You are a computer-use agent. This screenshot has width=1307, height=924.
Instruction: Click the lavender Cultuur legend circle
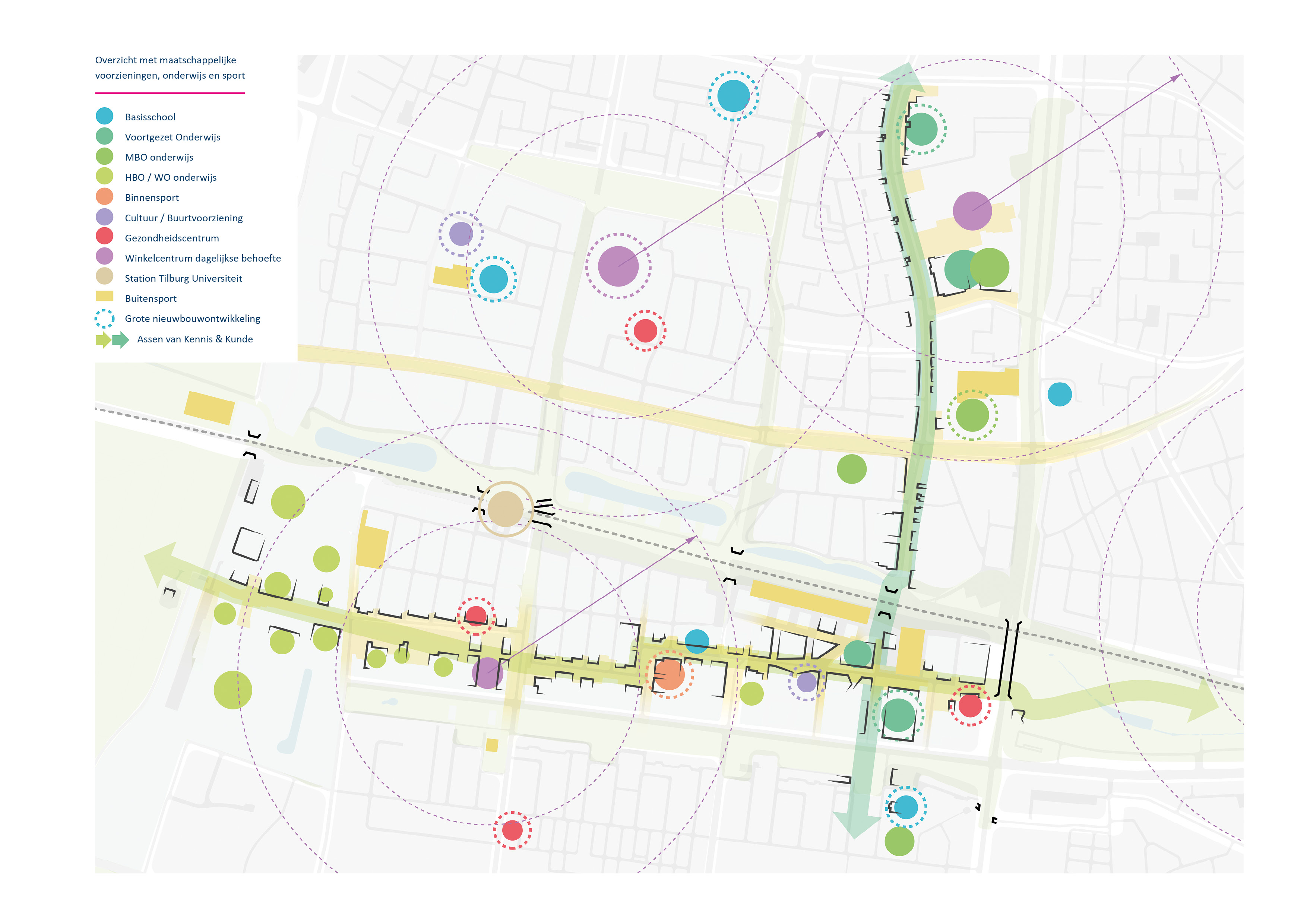(x=104, y=217)
